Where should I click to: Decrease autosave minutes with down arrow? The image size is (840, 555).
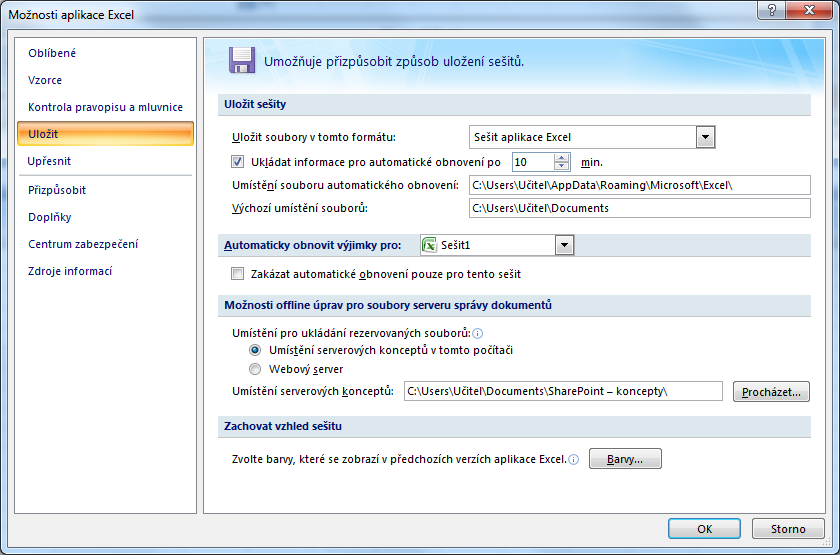tap(561, 166)
